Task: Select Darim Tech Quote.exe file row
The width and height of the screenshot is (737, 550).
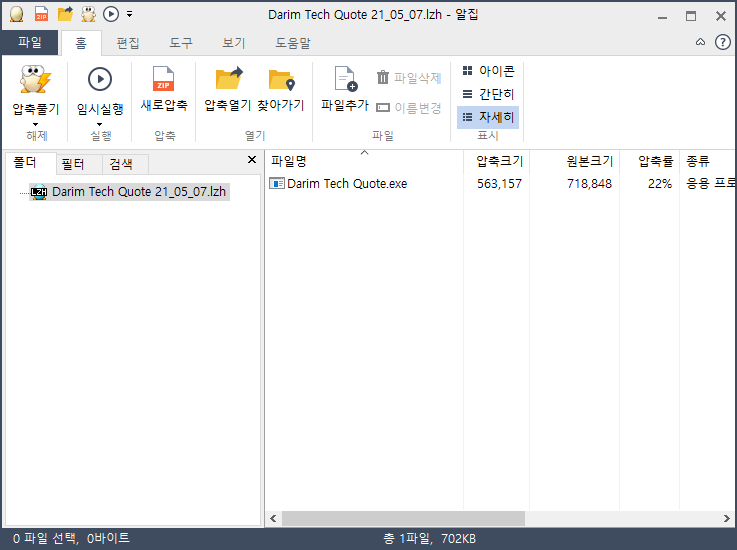Action: (501, 183)
